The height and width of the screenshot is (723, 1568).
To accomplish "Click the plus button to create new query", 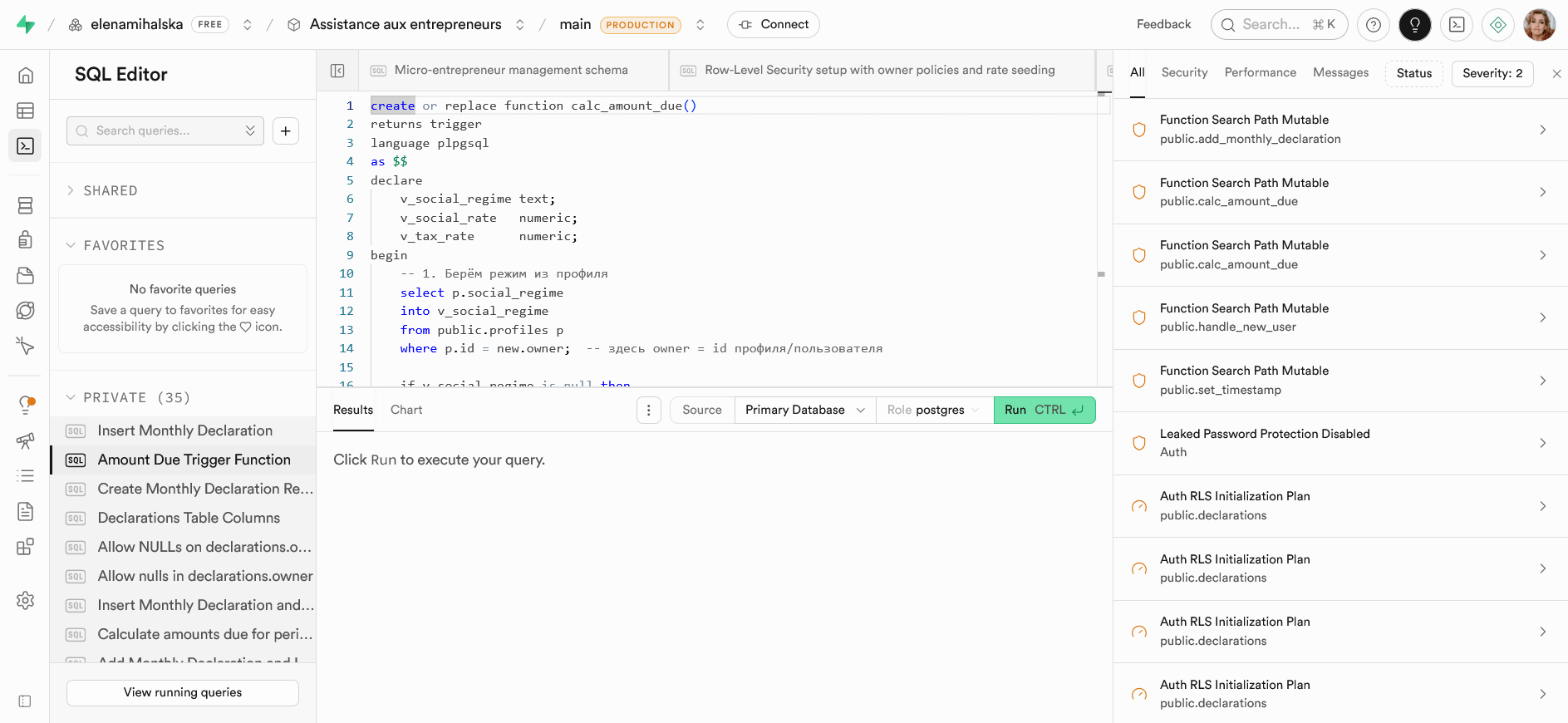I will pyautogui.click(x=286, y=130).
